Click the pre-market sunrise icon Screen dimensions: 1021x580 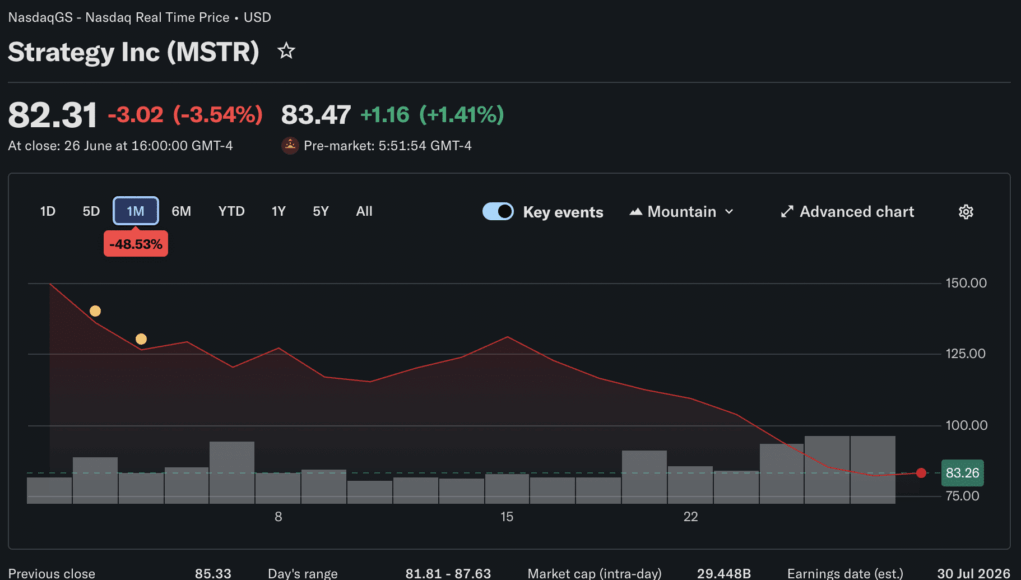click(290, 146)
